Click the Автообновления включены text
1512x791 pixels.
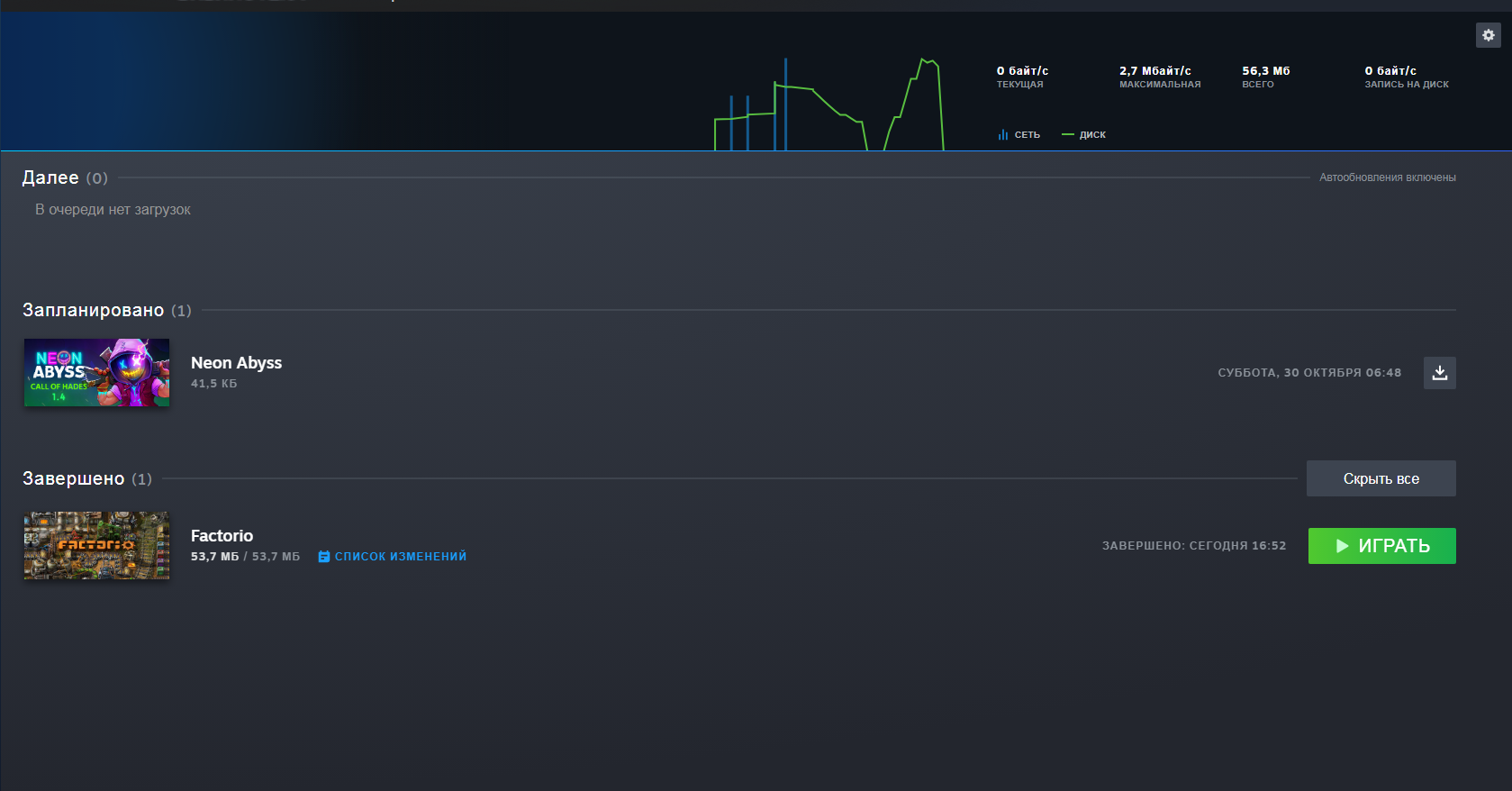(x=1388, y=177)
